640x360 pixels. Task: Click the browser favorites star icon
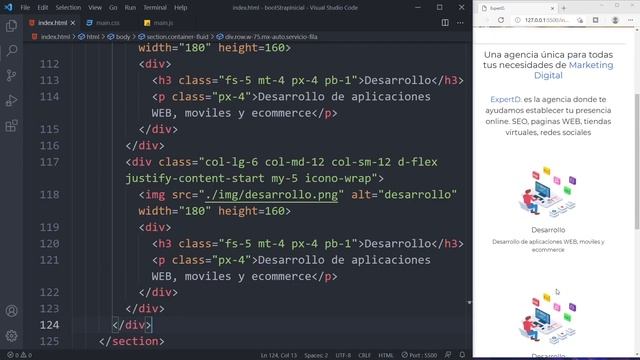pyautogui.click(x=580, y=20)
